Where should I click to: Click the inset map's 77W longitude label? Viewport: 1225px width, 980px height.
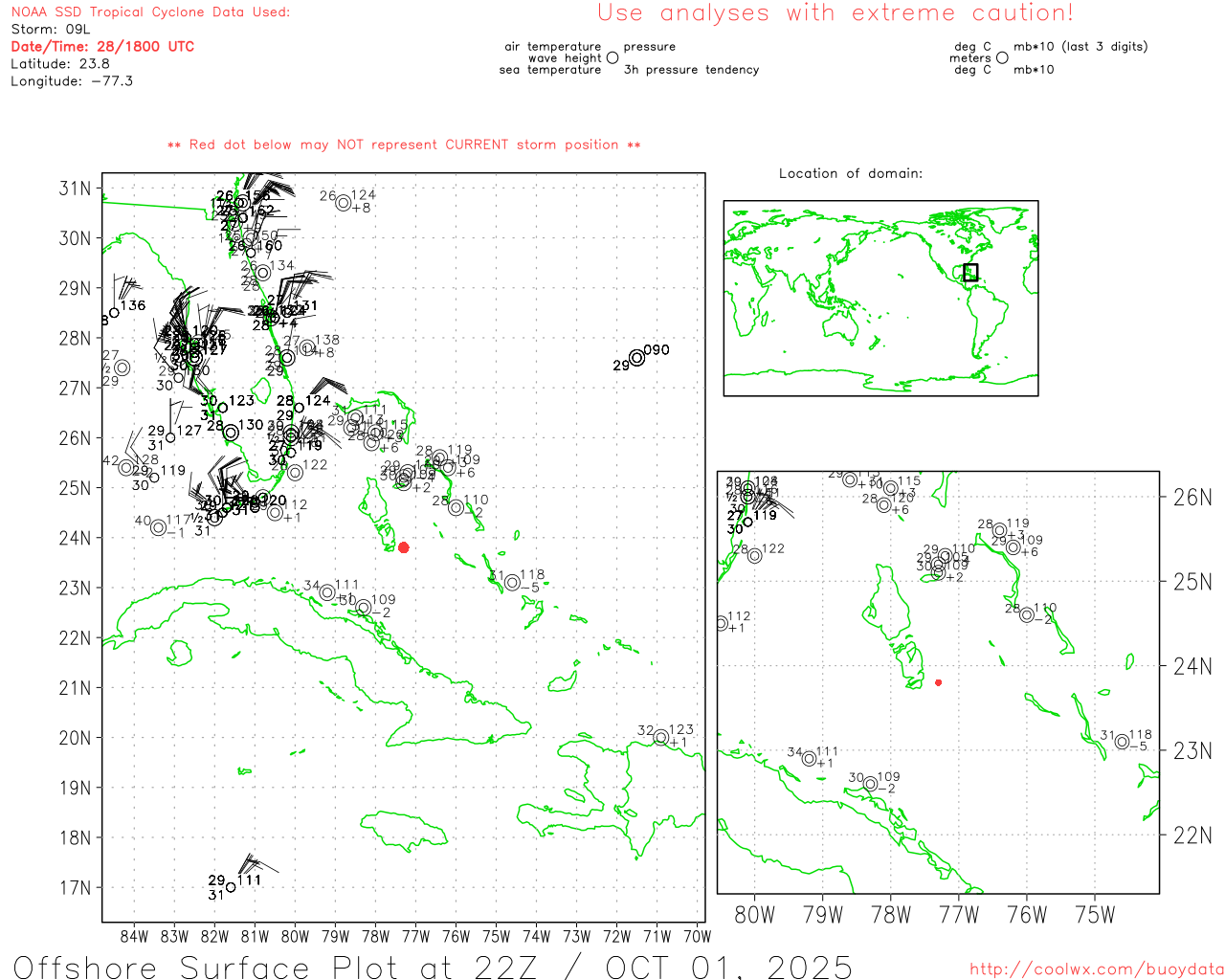(959, 915)
